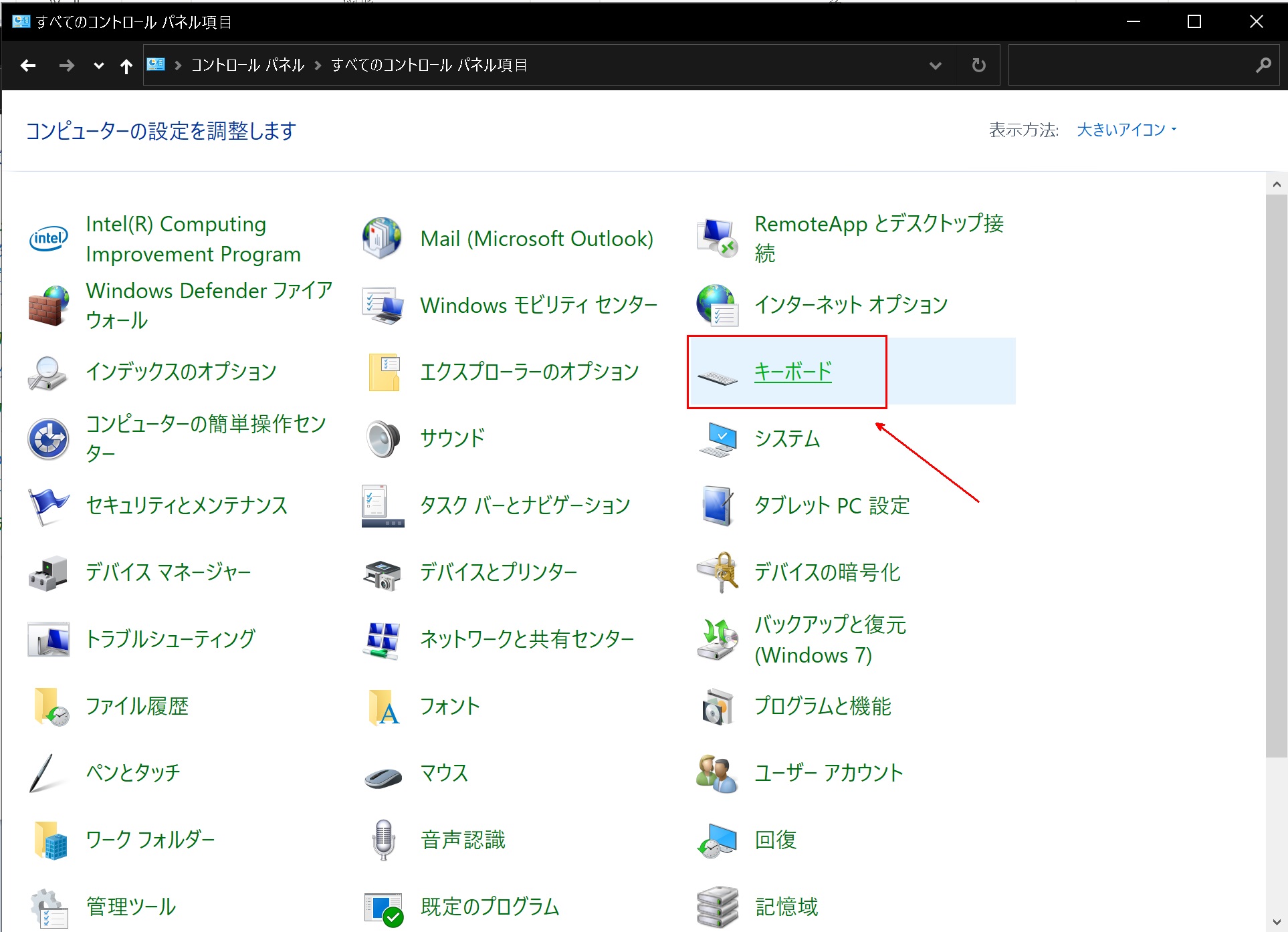Open the Windows モビリティ センター icon
Image resolution: width=1288 pixels, height=932 pixels.
pos(383,306)
